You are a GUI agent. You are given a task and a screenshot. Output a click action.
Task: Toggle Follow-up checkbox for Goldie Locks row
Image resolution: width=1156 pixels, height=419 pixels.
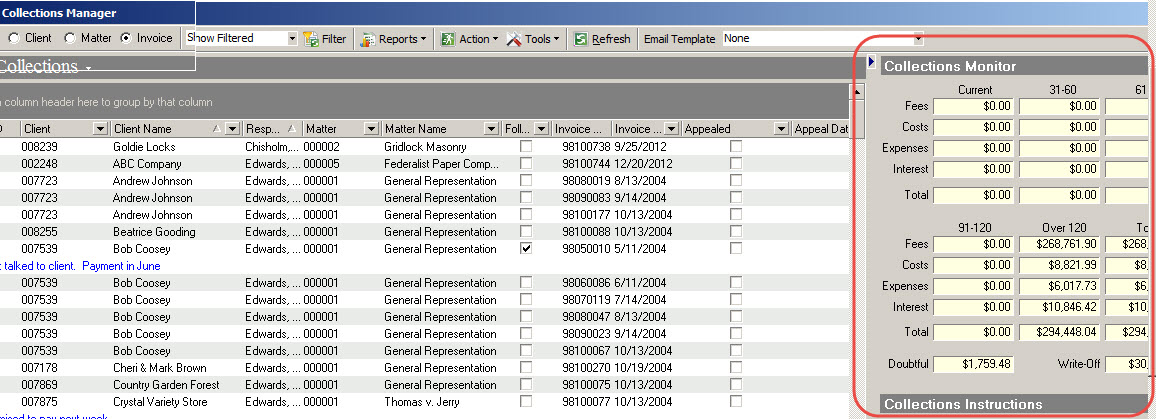526,146
